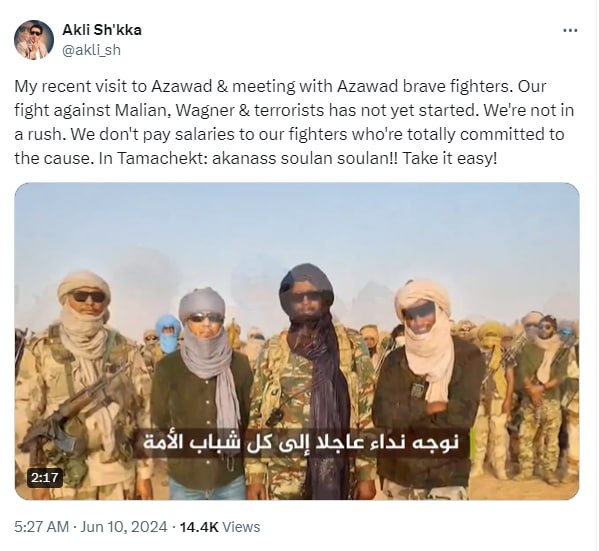Open the 5:27 AM Jun 10, 2024 timestamp

pyautogui.click(x=91, y=527)
